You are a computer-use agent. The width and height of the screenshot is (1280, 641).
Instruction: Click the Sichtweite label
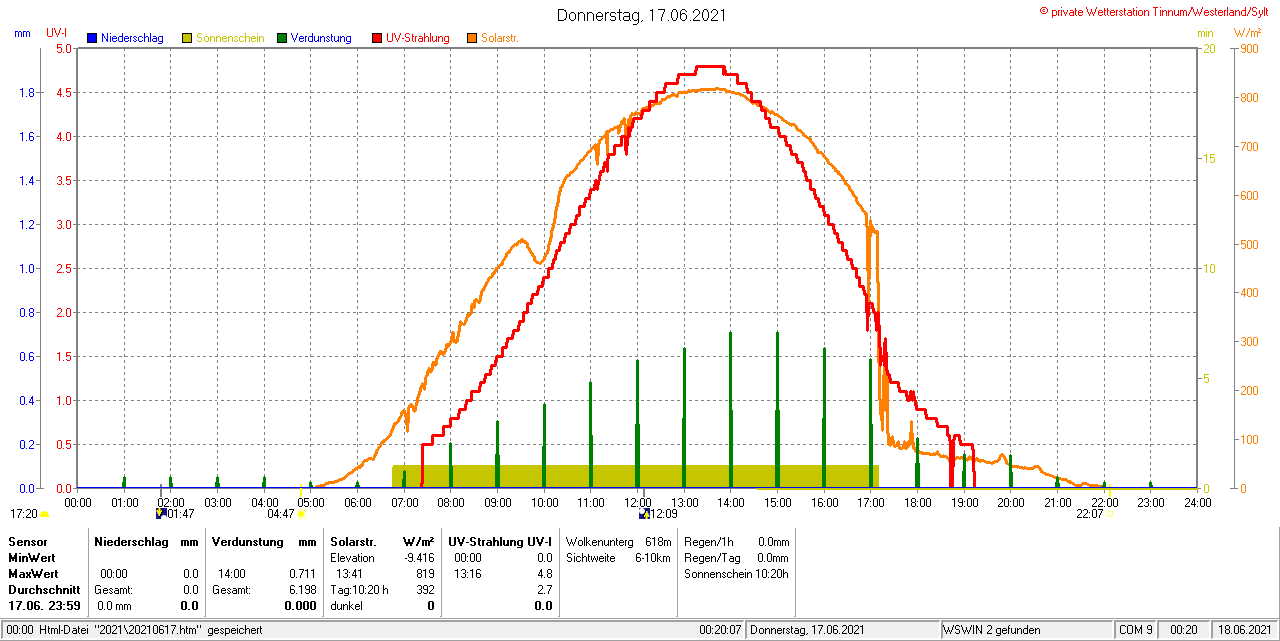click(592, 558)
